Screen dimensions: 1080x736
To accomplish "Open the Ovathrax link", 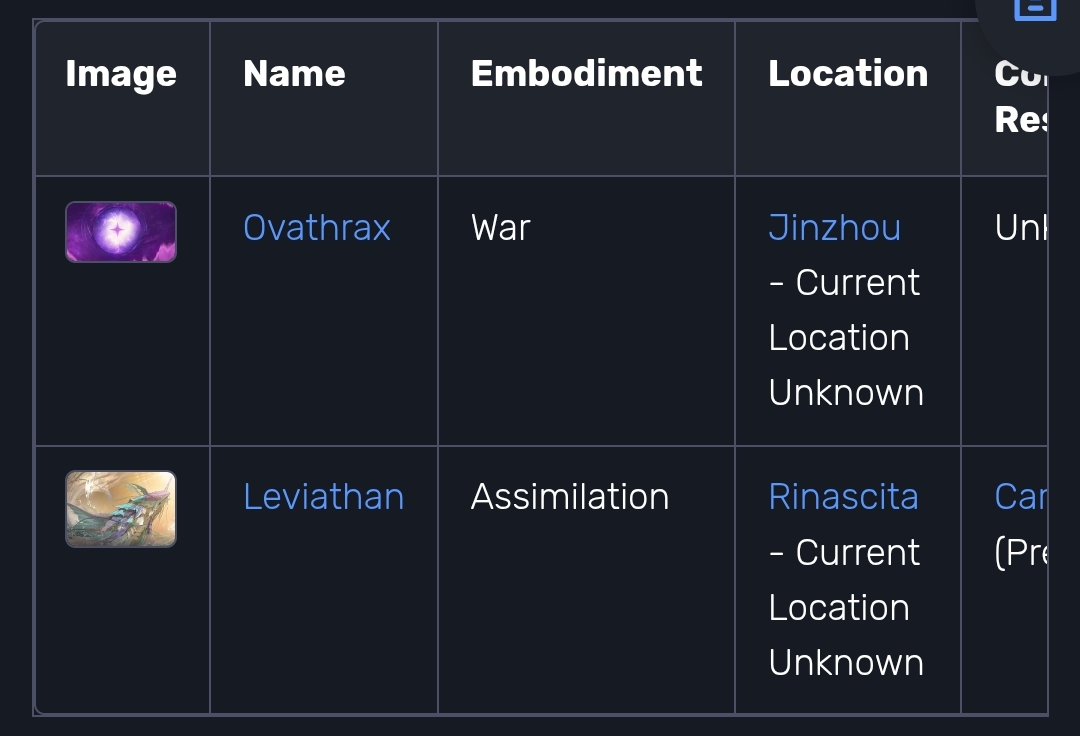I will coord(317,228).
